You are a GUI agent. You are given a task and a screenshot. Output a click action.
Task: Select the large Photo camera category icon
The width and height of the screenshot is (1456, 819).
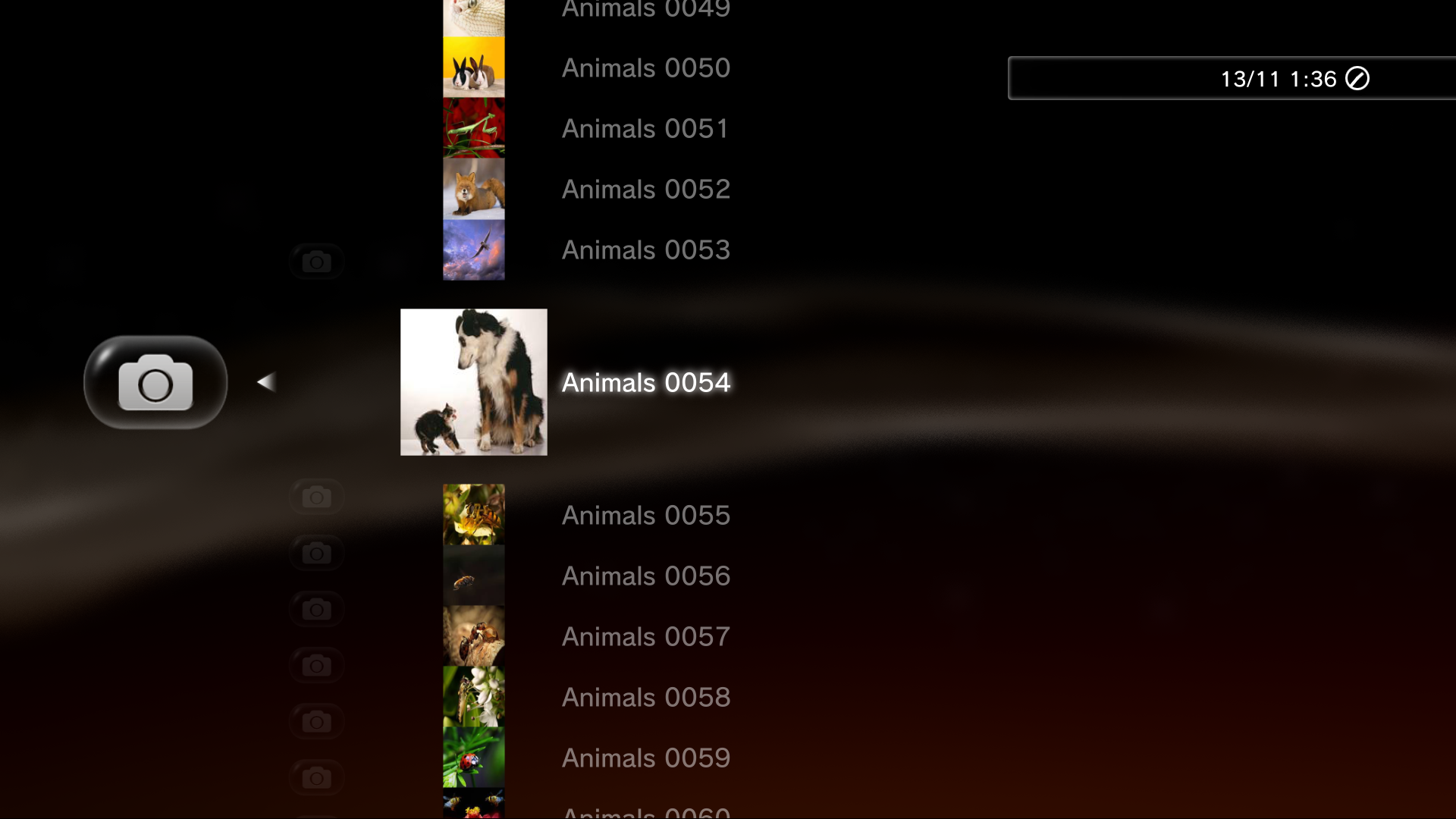155,382
